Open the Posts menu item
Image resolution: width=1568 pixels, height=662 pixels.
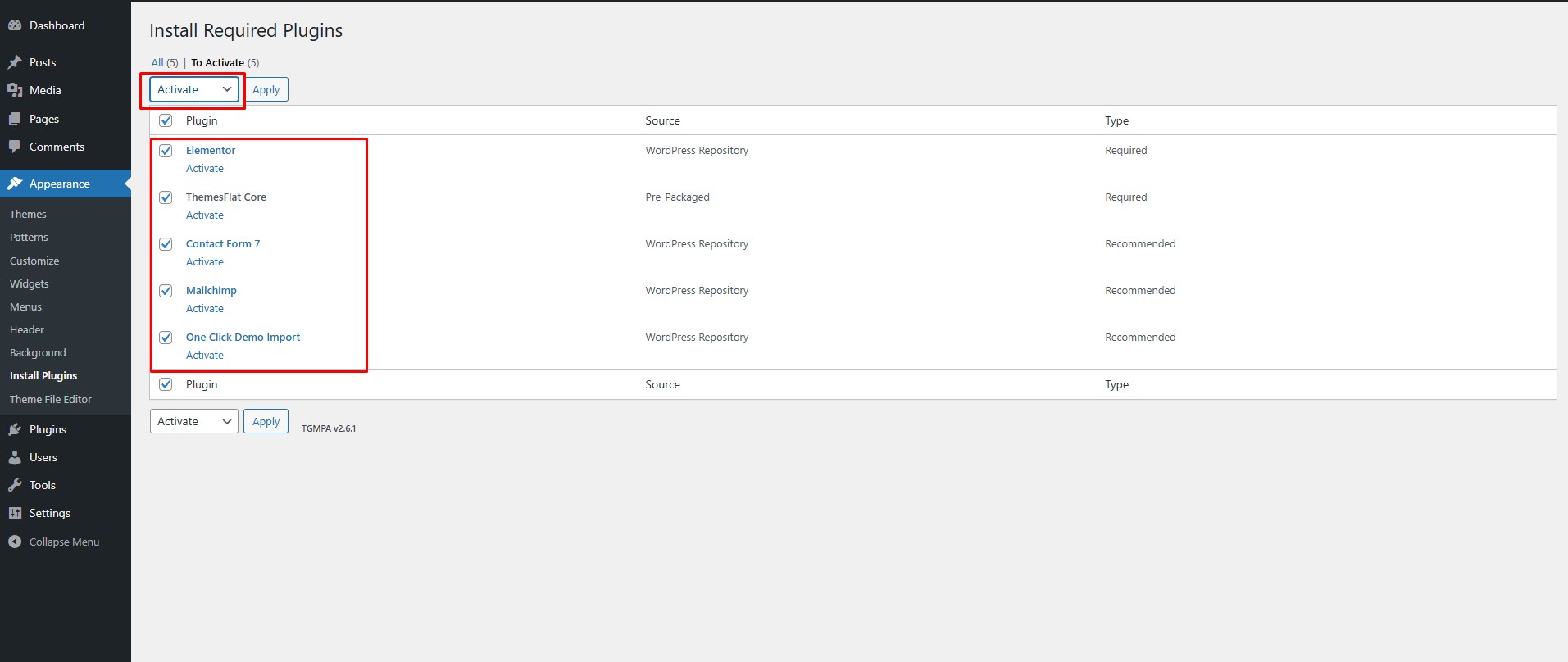tap(66, 62)
